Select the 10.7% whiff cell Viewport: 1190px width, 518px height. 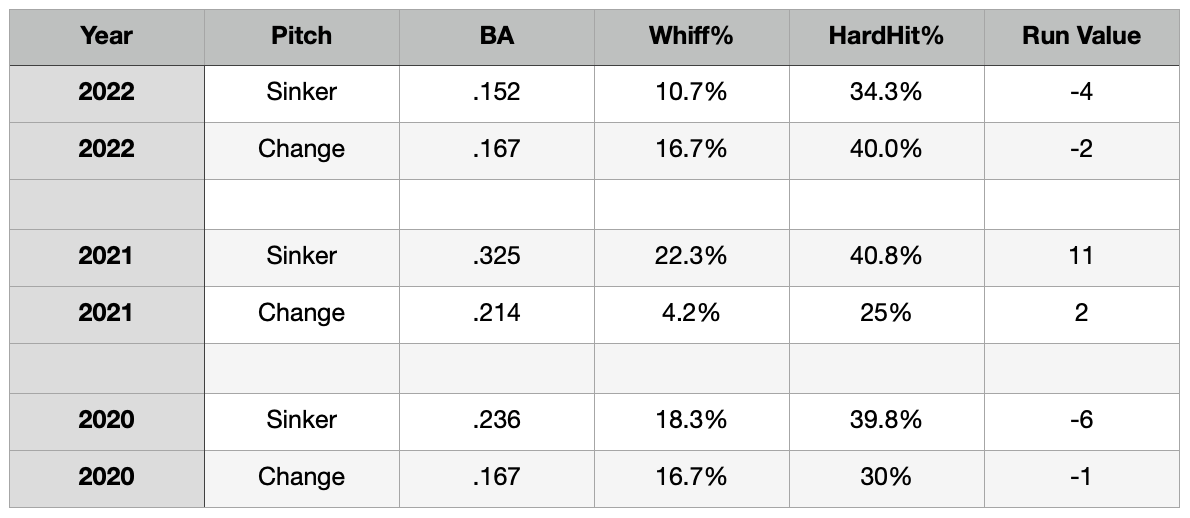(x=691, y=93)
